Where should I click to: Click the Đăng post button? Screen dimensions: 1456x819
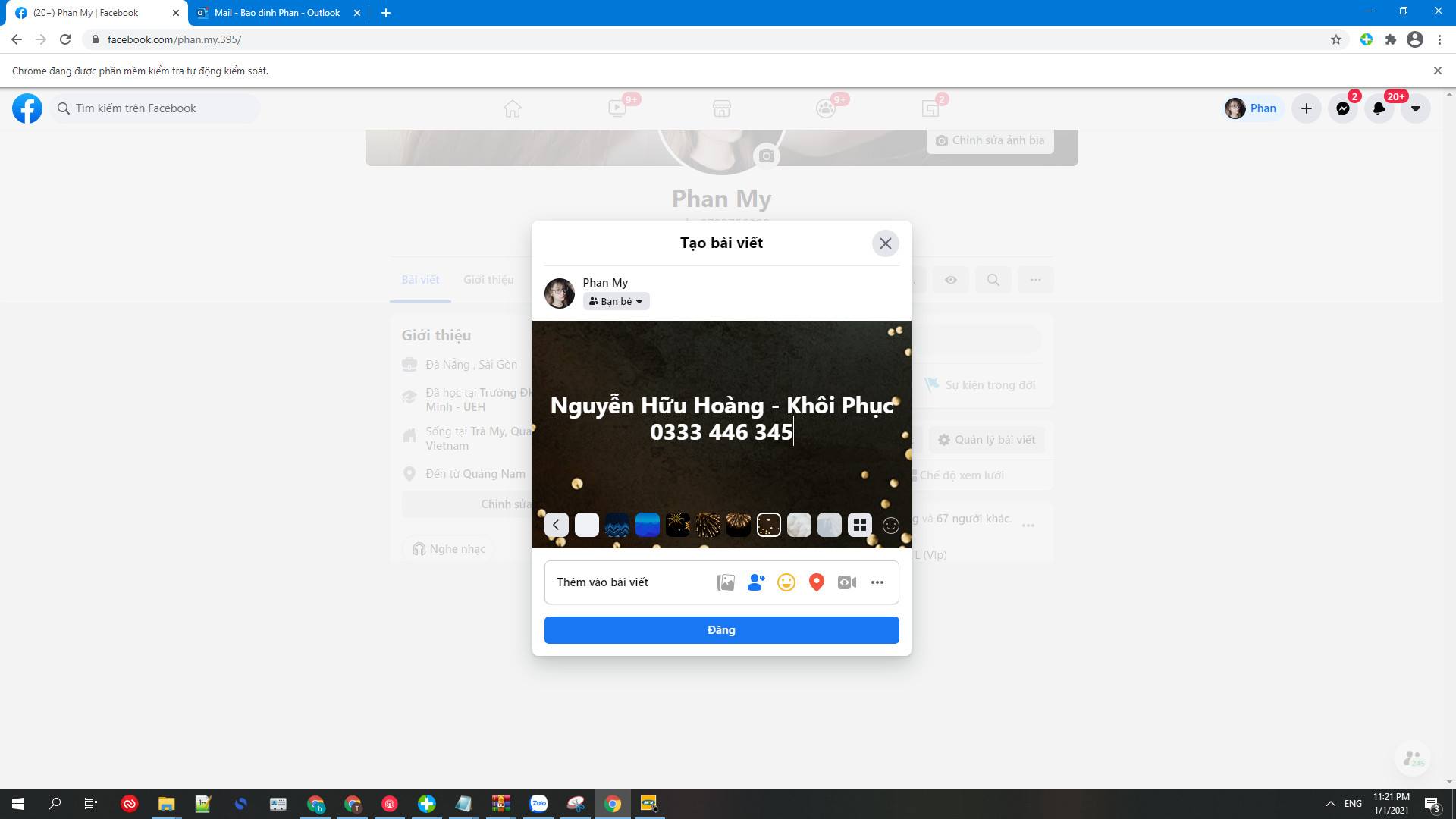pyautogui.click(x=721, y=630)
